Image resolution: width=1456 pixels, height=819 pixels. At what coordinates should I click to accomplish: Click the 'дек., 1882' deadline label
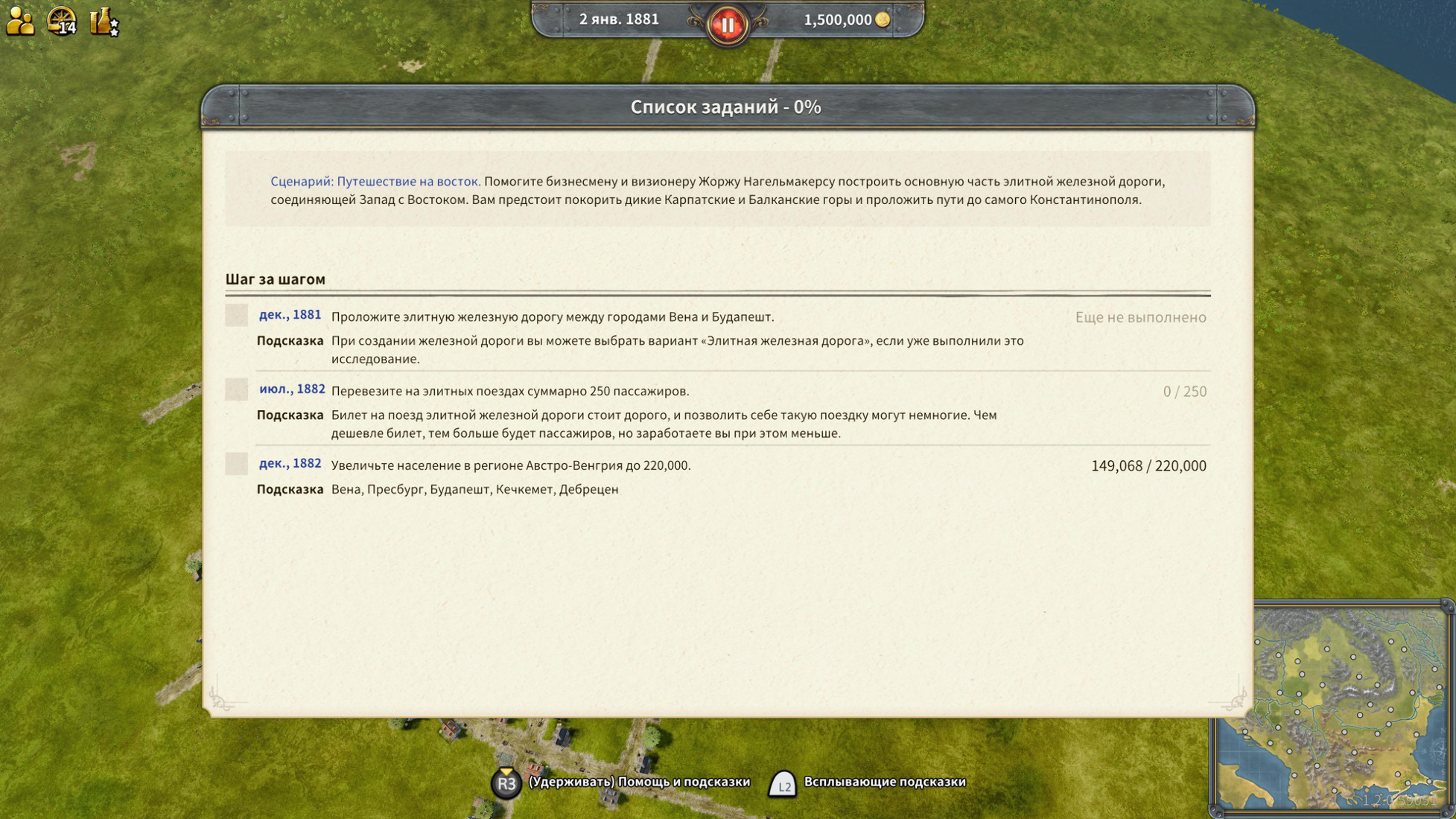(x=290, y=464)
